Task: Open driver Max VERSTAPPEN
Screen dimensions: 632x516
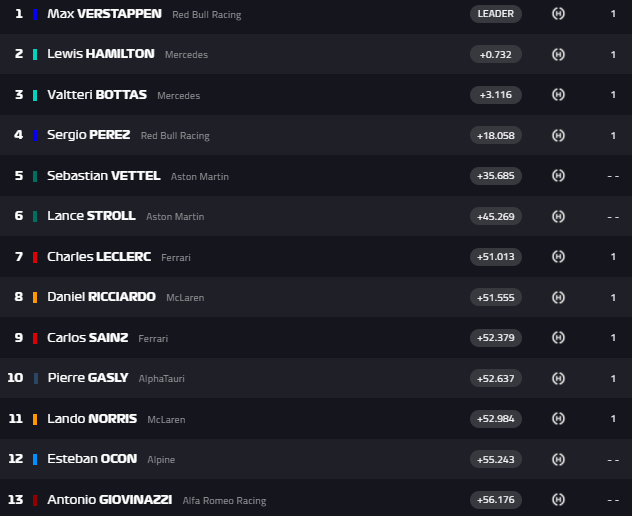Action: point(104,14)
